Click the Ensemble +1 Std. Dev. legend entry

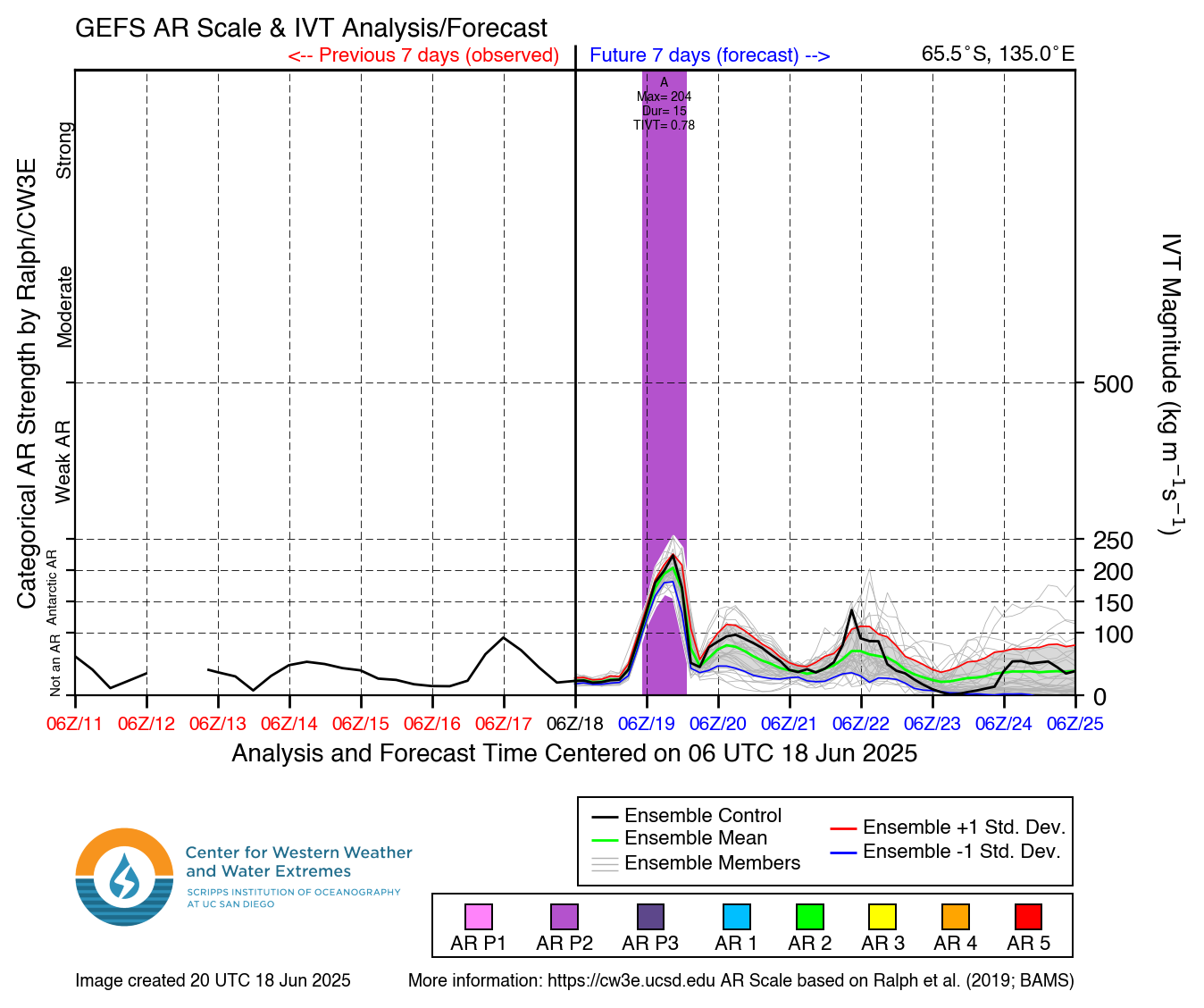(x=948, y=827)
